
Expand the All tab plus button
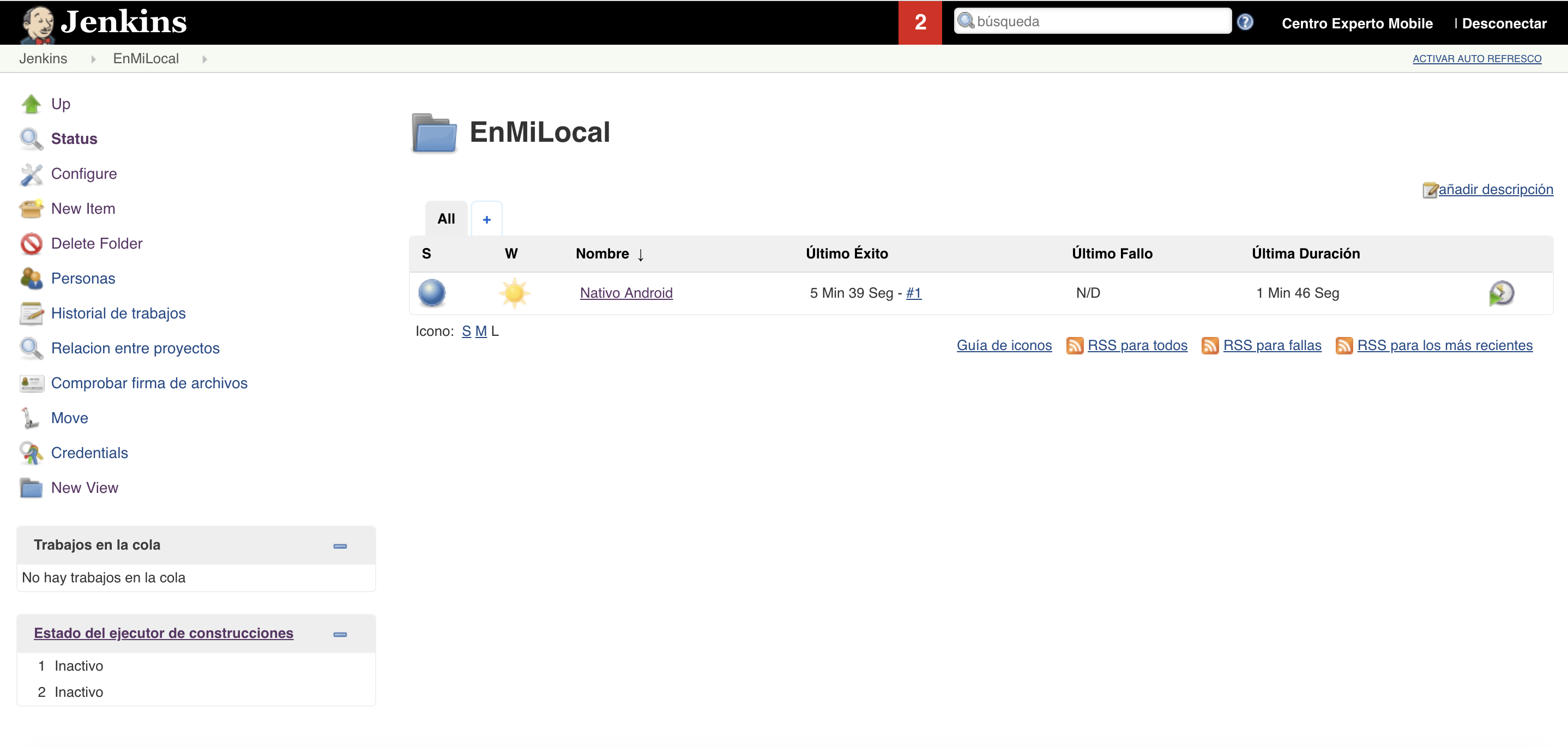tap(486, 218)
